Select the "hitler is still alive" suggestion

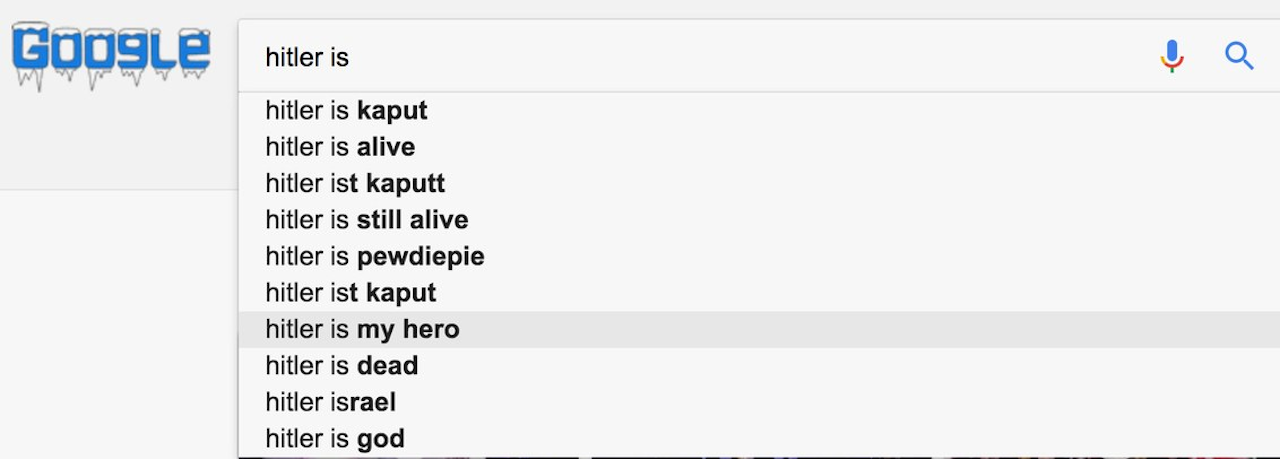(366, 220)
